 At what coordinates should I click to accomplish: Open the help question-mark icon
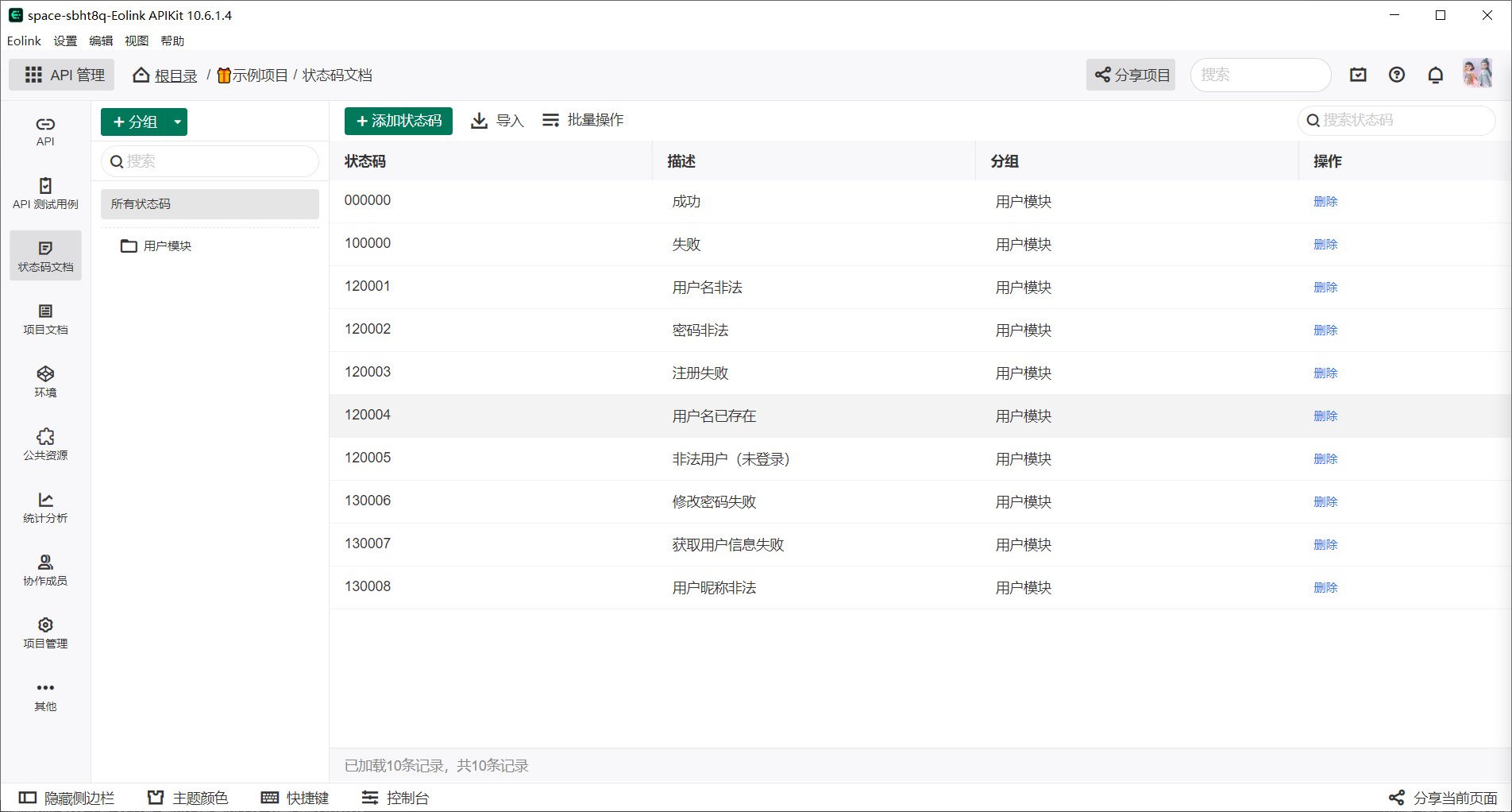tap(1397, 75)
